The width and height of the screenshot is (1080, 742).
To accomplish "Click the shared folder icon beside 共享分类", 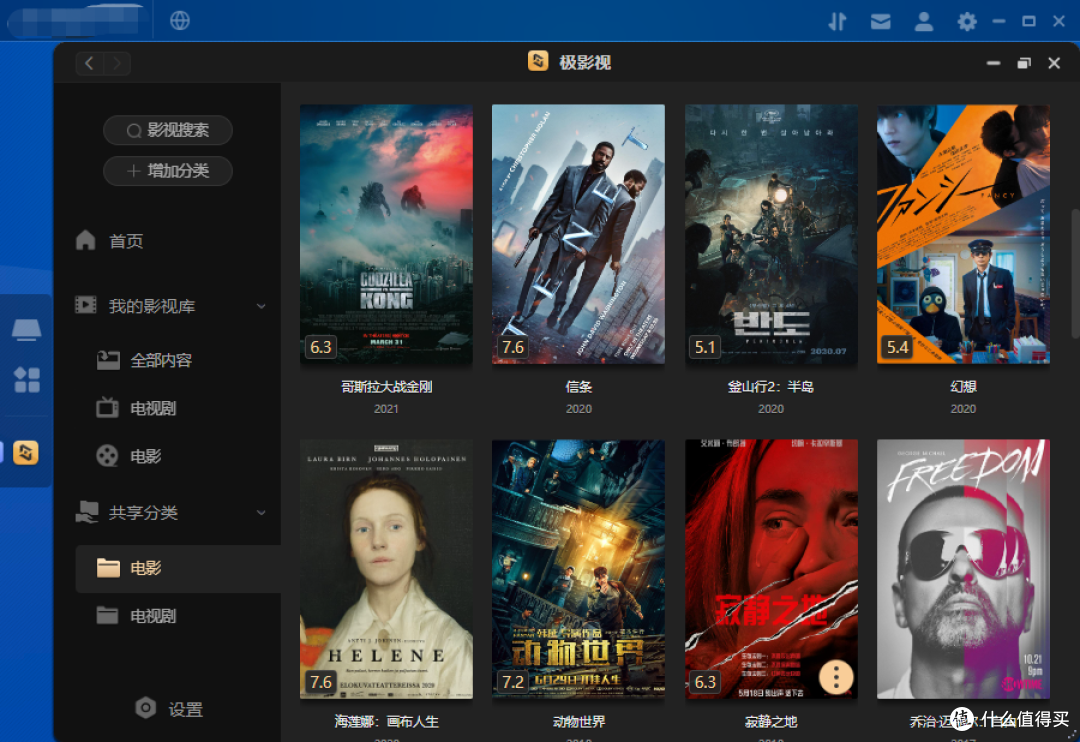I will point(87,512).
